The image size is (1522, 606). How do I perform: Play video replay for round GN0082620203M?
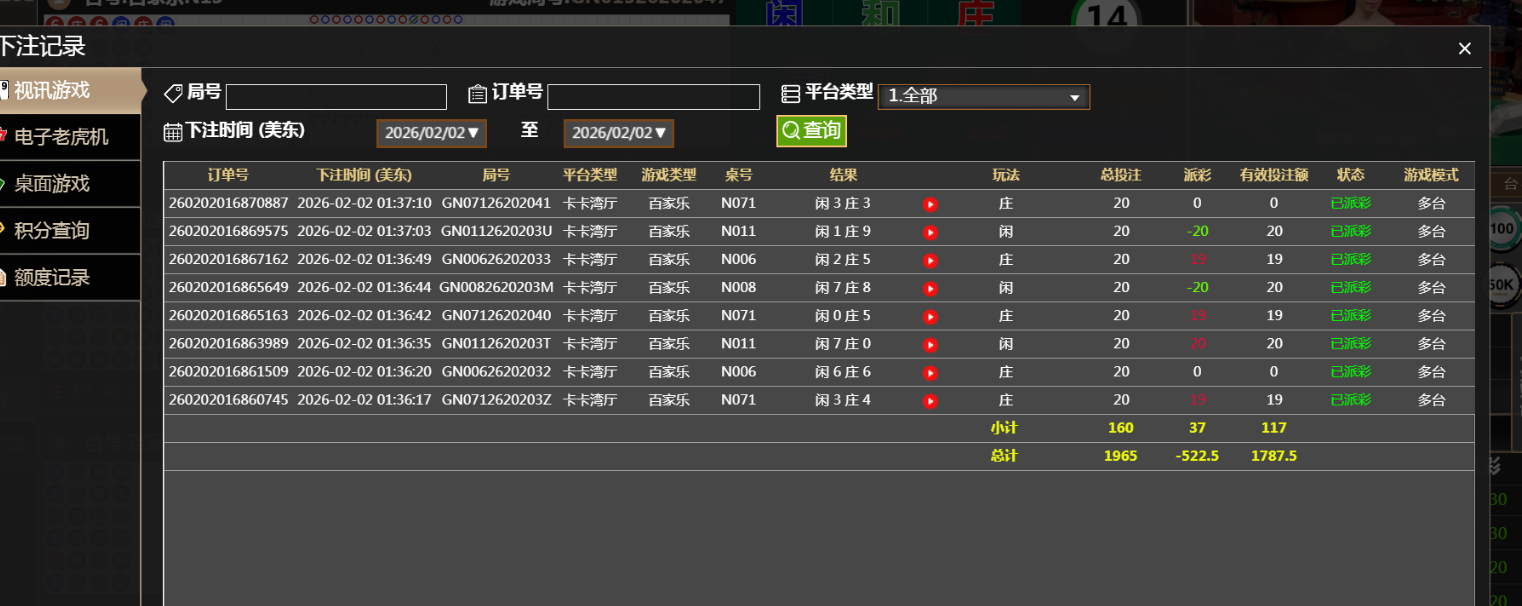point(930,288)
